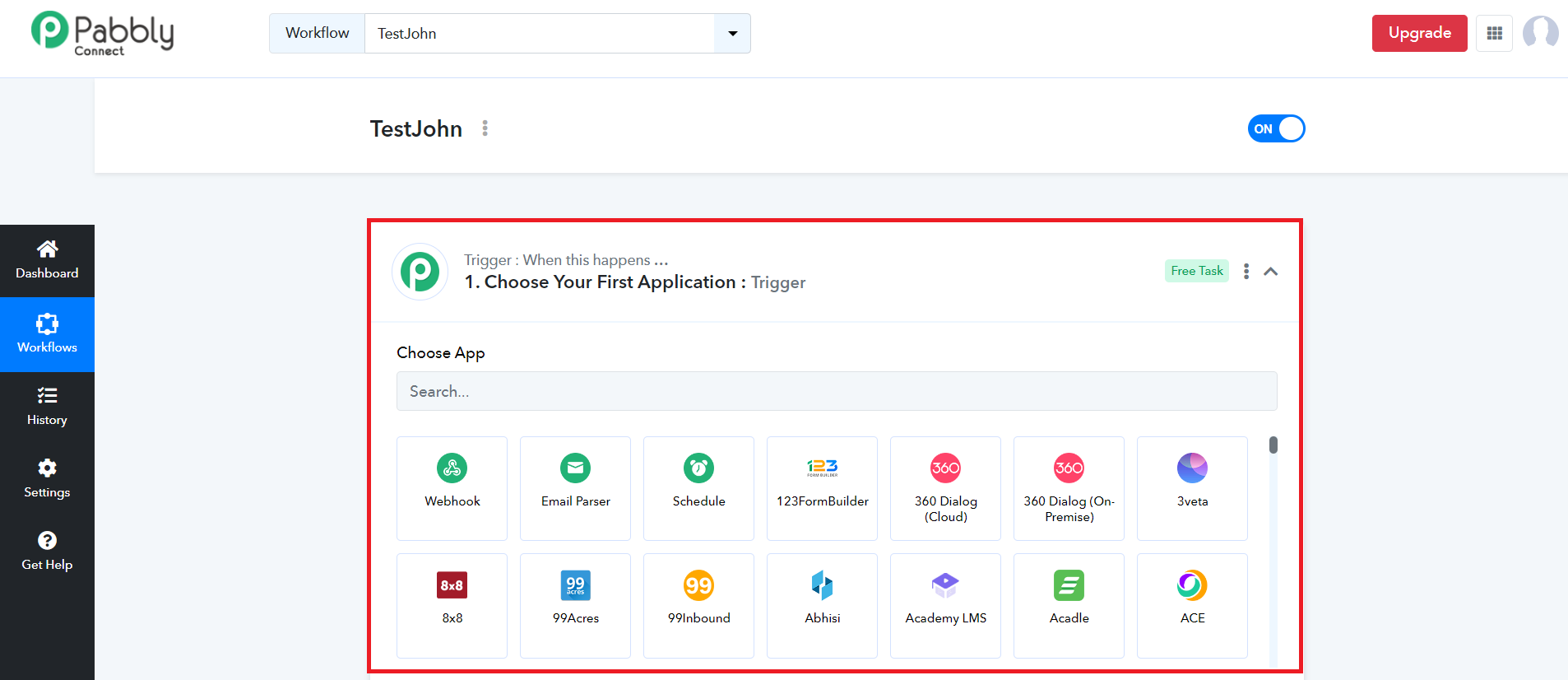This screenshot has width=1568, height=680.
Task: Select Academy LMS app
Action: [x=945, y=605]
